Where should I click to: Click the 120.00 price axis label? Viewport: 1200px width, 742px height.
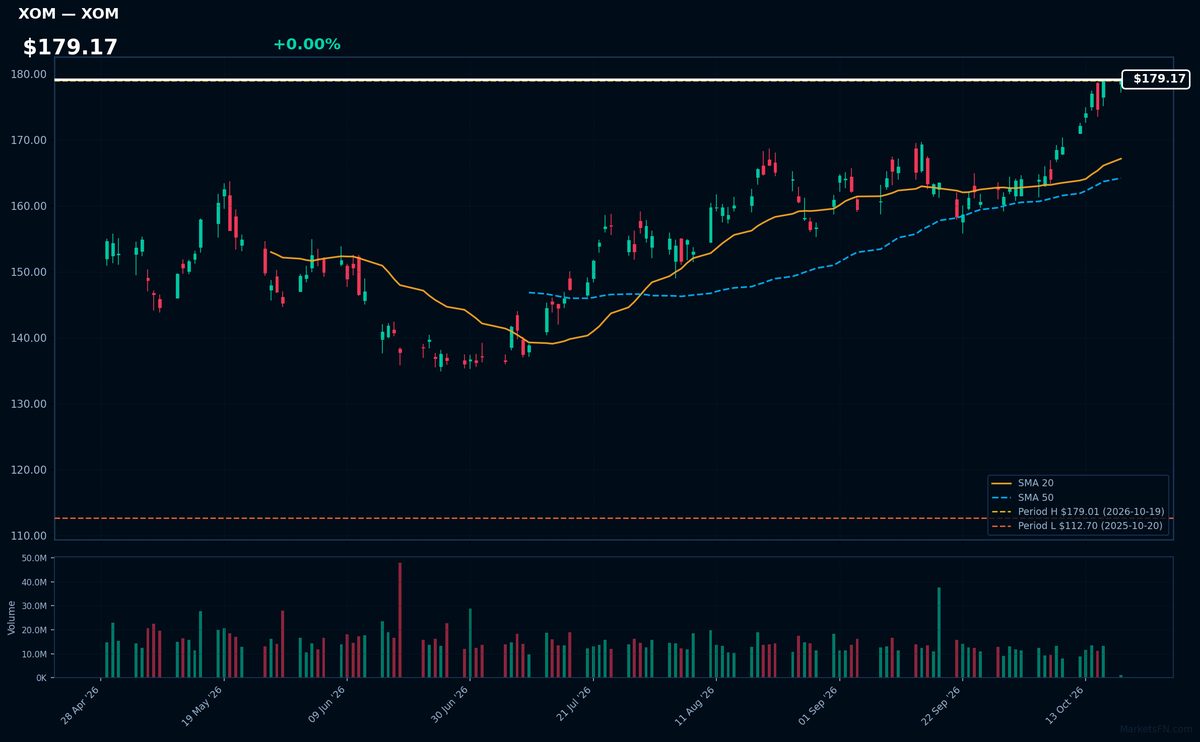coord(28,470)
